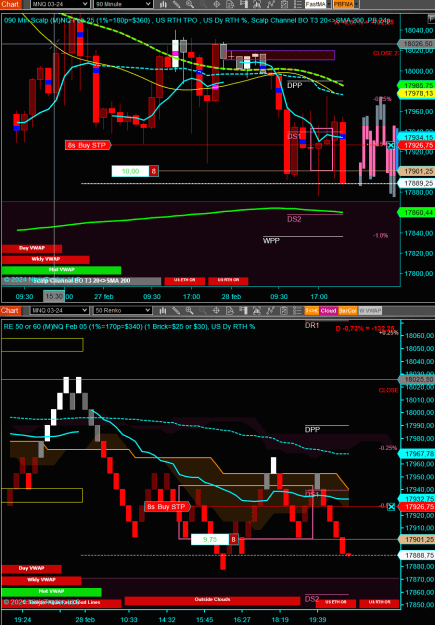Open the MNQ 03-24 instrument dropdown in top chart

[x=60, y=4]
